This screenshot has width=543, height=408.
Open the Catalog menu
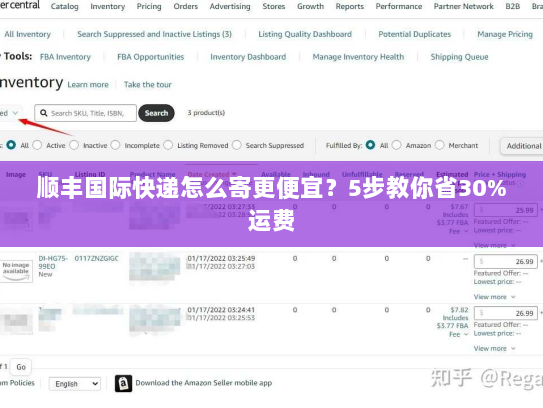(64, 6)
